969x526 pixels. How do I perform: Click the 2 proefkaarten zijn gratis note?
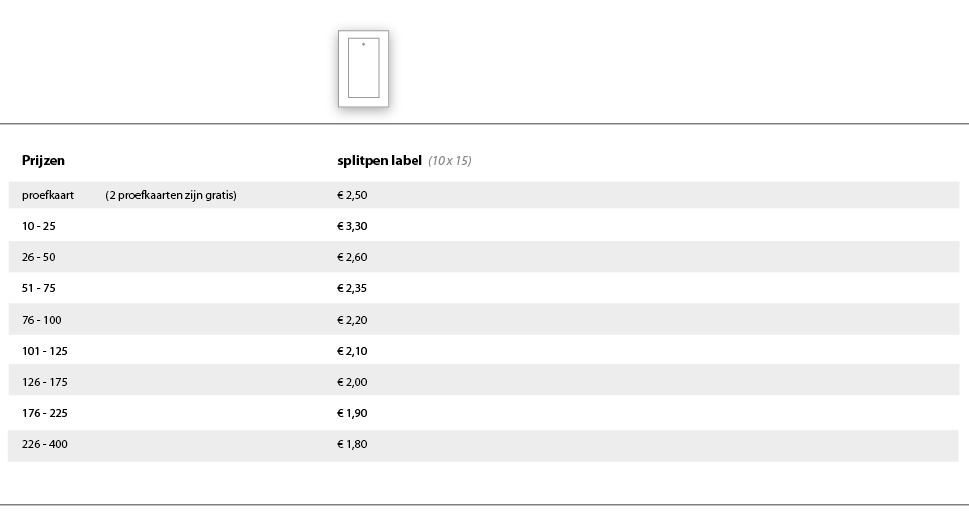171,195
